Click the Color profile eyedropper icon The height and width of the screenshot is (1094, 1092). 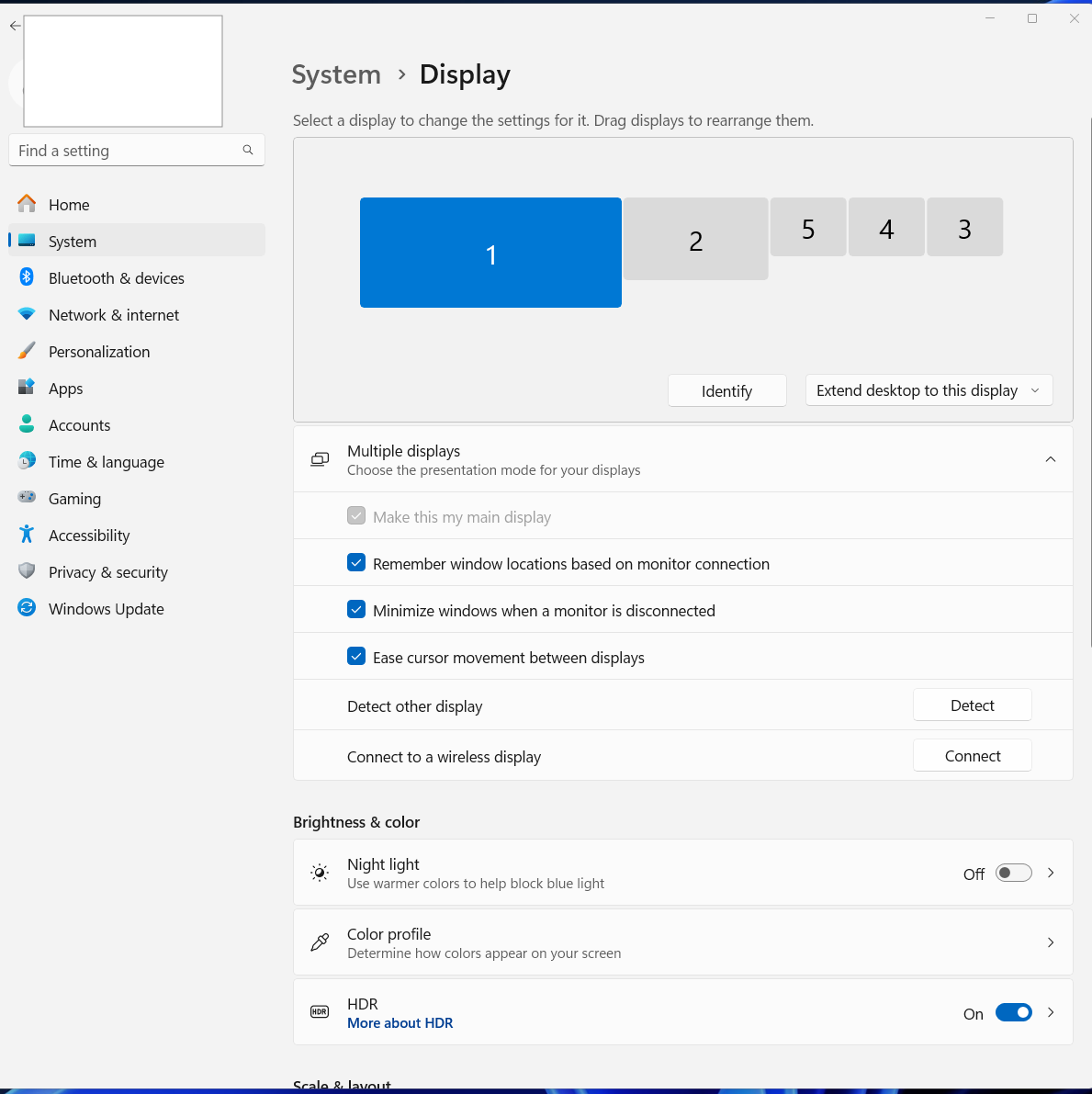pyautogui.click(x=320, y=942)
